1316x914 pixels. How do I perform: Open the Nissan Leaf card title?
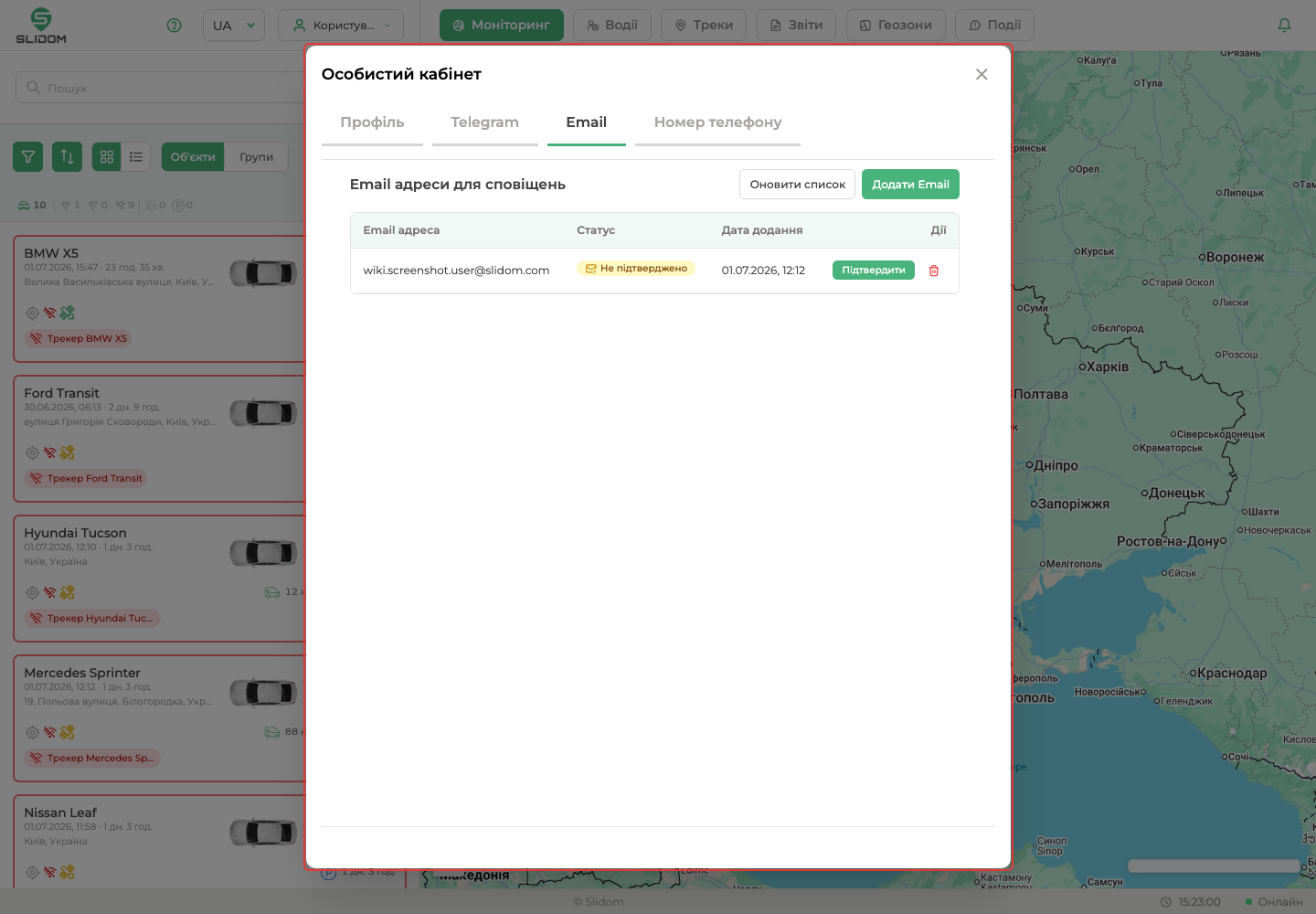(x=60, y=813)
